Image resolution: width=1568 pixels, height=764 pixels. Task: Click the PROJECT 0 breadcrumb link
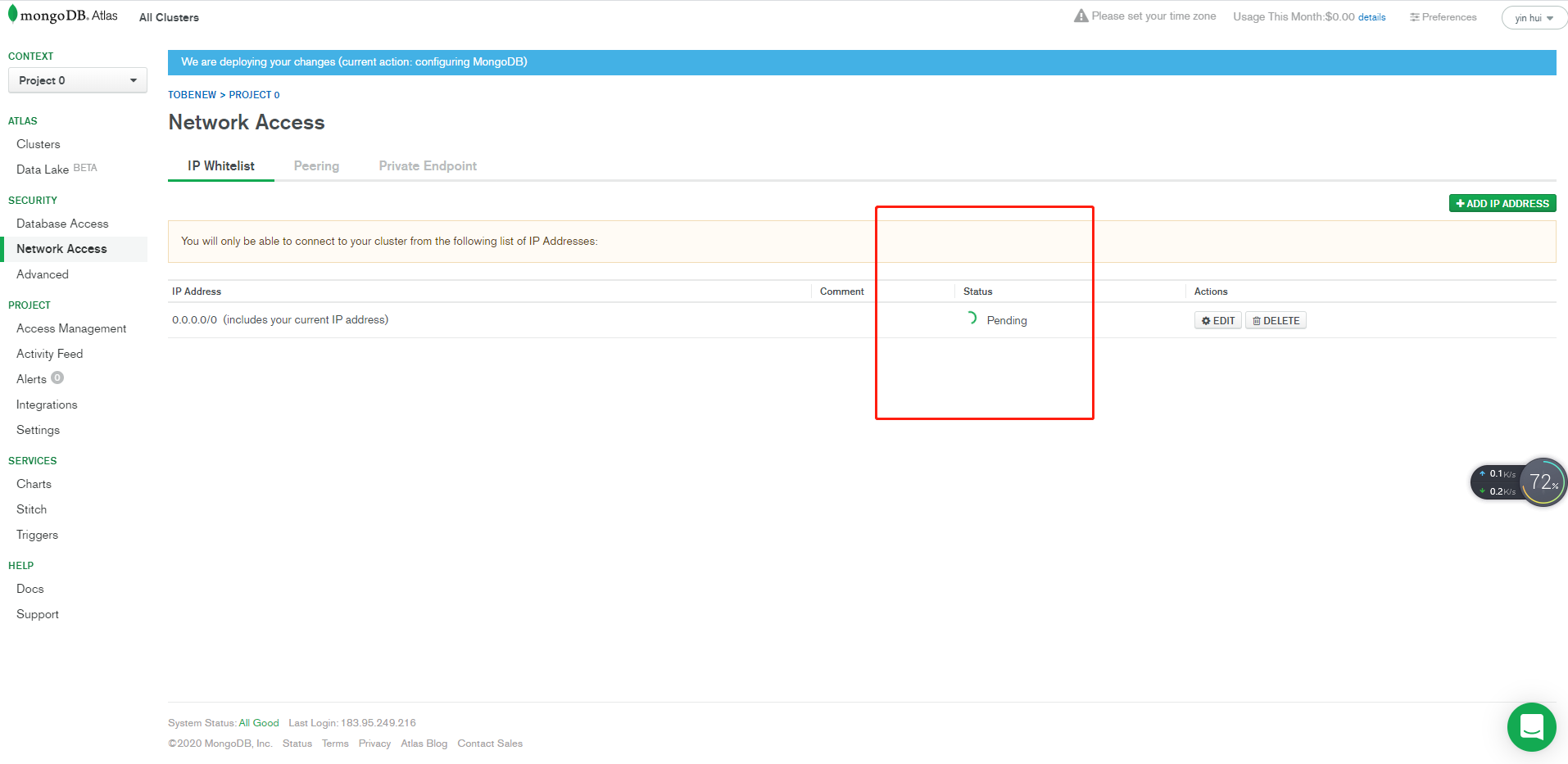254,95
